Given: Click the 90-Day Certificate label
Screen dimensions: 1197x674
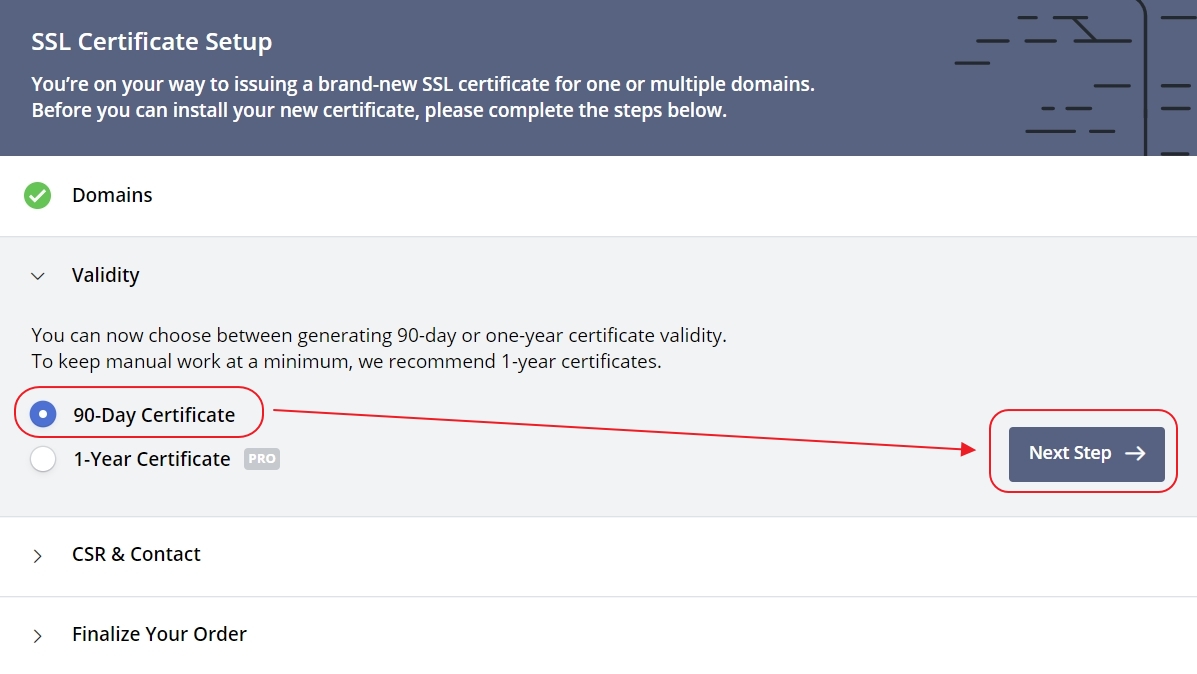Looking at the screenshot, I should [154, 414].
